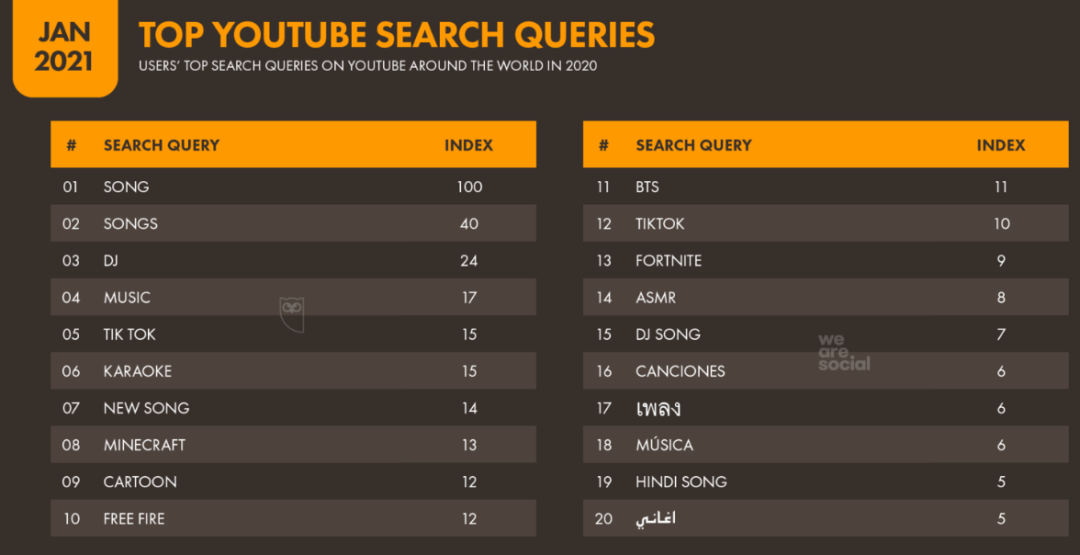The image size is (1080, 555).
Task: Click the Top YouTube Search Queries title
Action: (396, 34)
